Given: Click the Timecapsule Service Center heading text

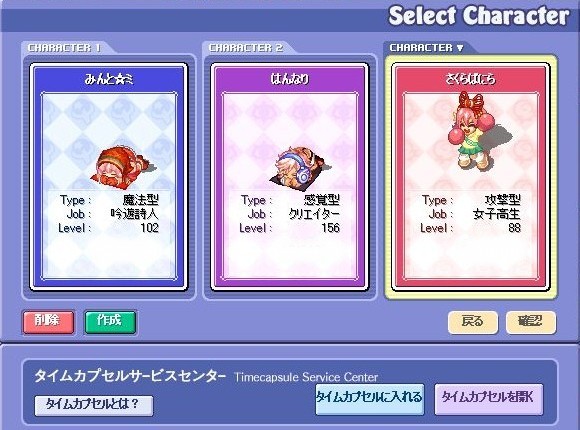Looking at the screenshot, I should 306,377.
